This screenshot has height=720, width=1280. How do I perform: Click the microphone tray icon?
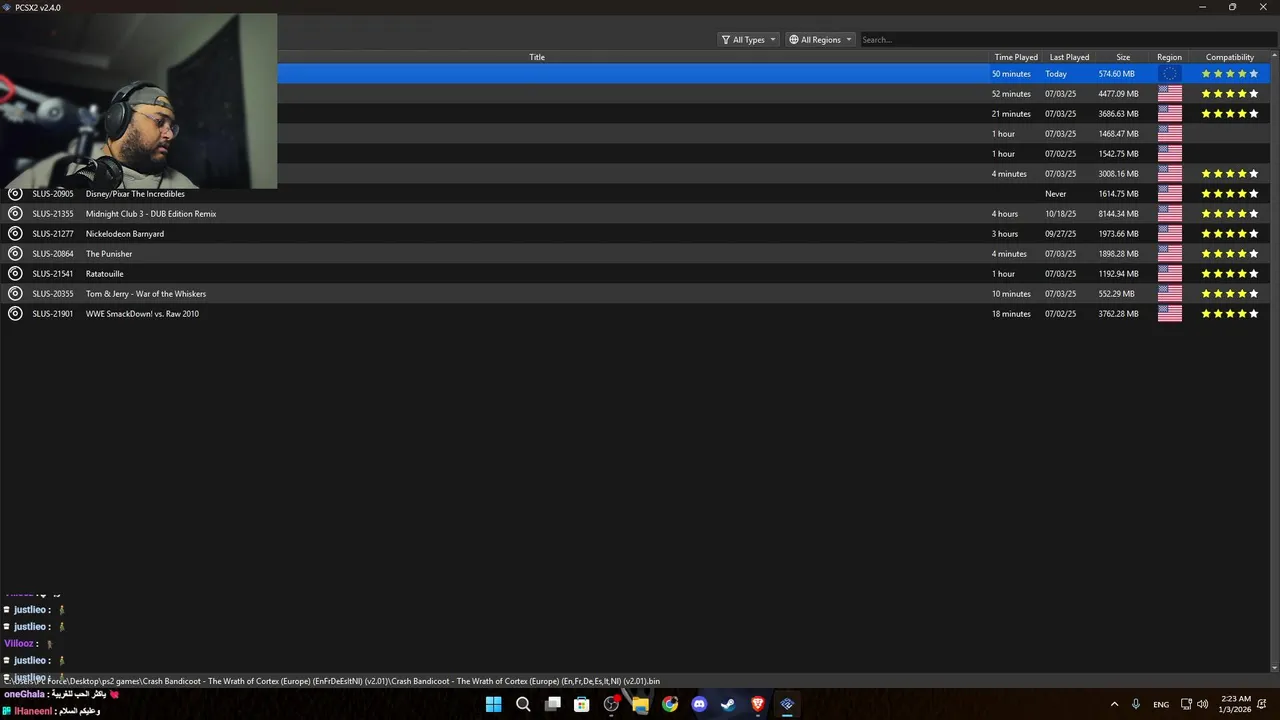[x=1136, y=704]
